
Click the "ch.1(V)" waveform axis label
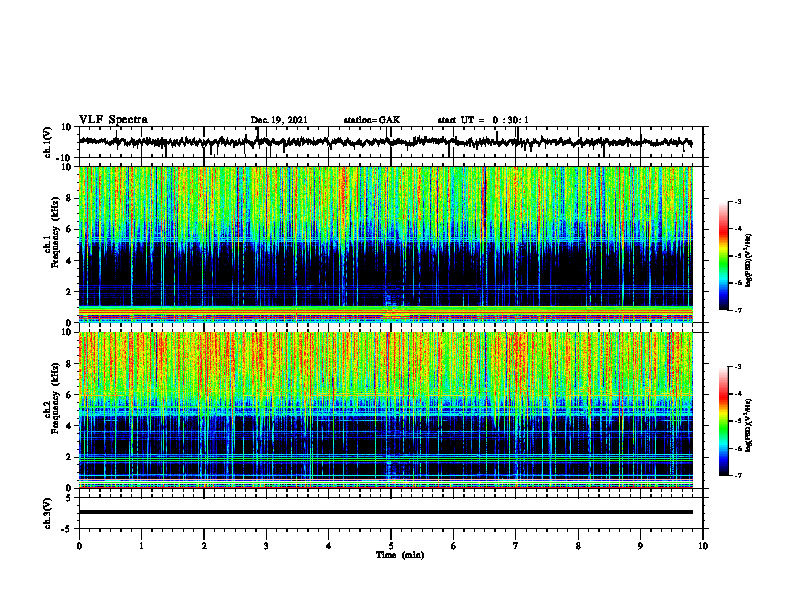(x=48, y=142)
